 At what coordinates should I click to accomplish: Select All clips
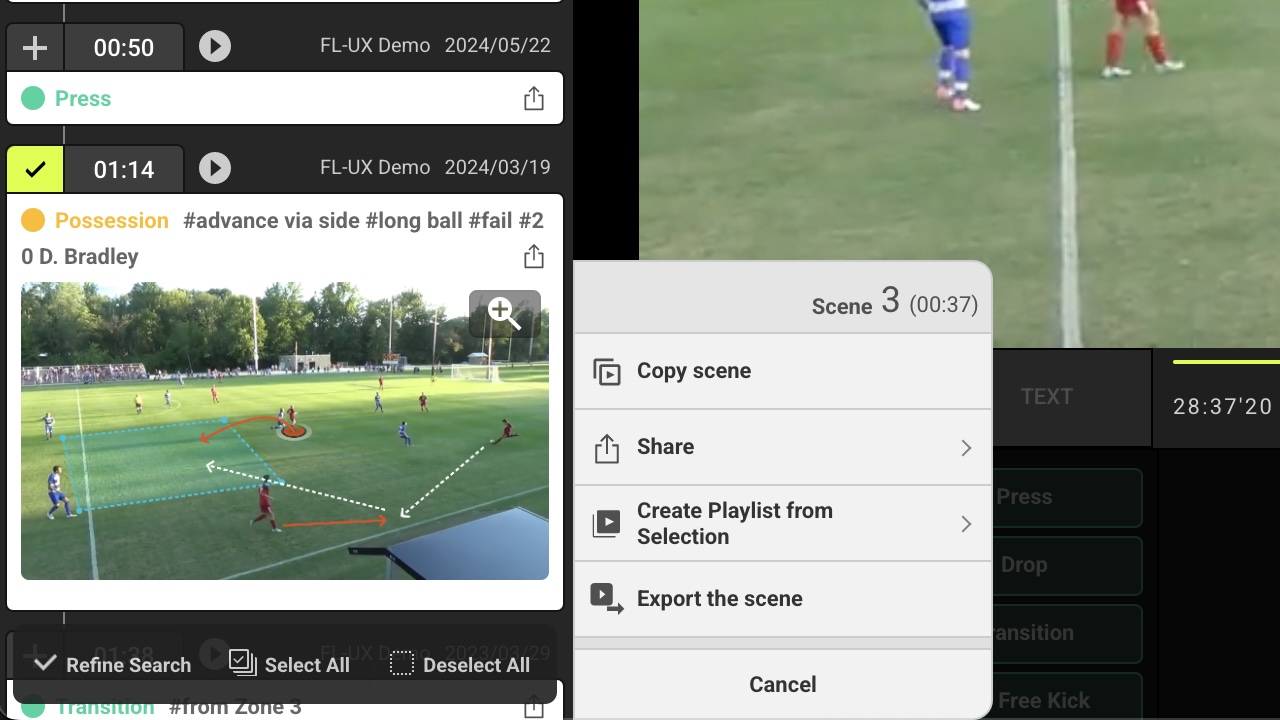click(x=290, y=664)
